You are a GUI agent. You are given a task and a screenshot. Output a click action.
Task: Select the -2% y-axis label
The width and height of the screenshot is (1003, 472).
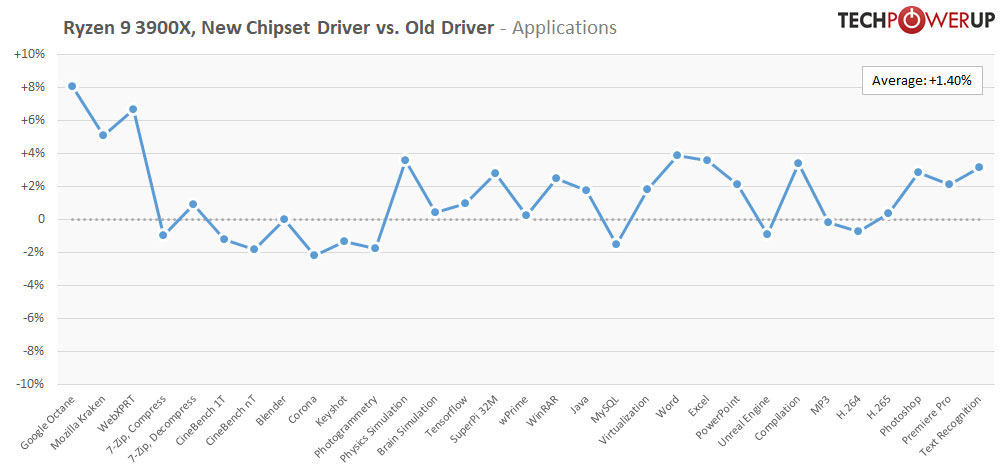[33, 252]
